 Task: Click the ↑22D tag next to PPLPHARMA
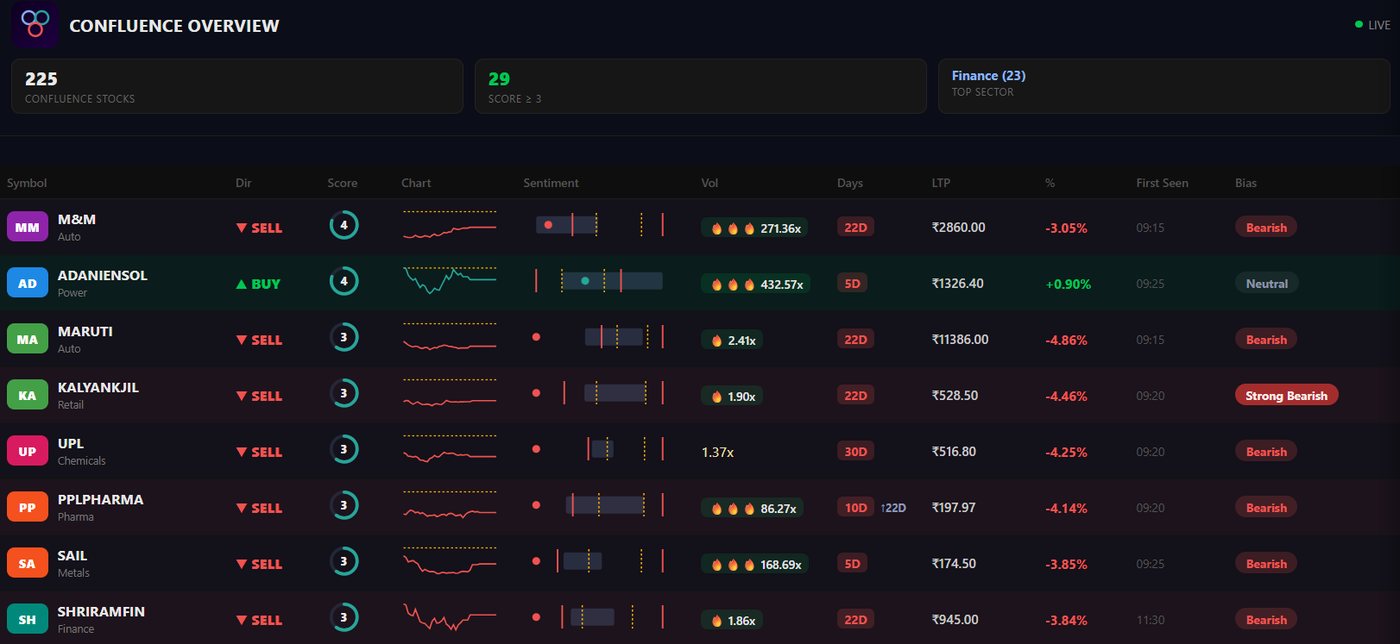pos(893,508)
